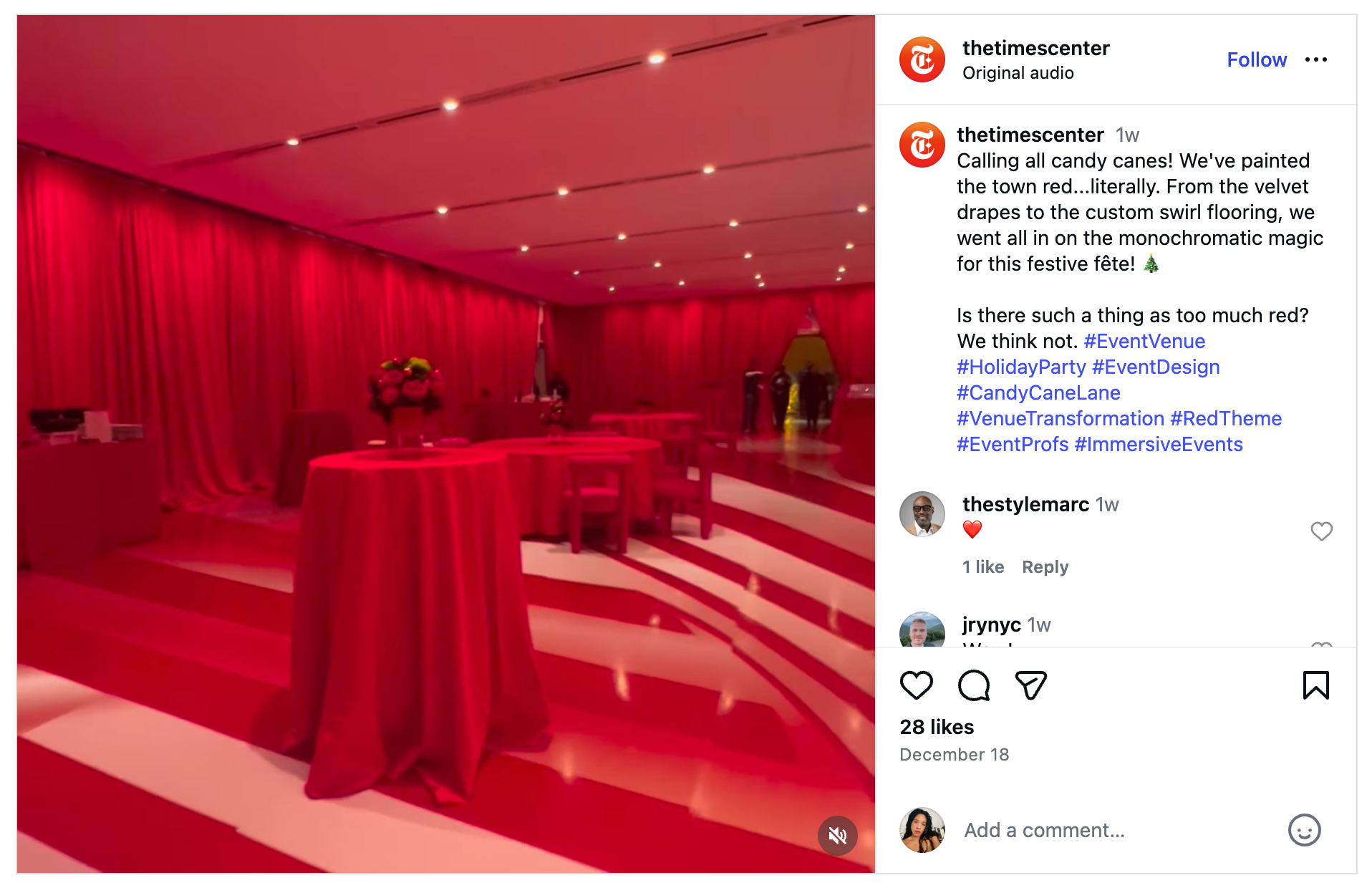Save post with bookmark icon
This screenshot has width=1372, height=888.
coord(1315,685)
